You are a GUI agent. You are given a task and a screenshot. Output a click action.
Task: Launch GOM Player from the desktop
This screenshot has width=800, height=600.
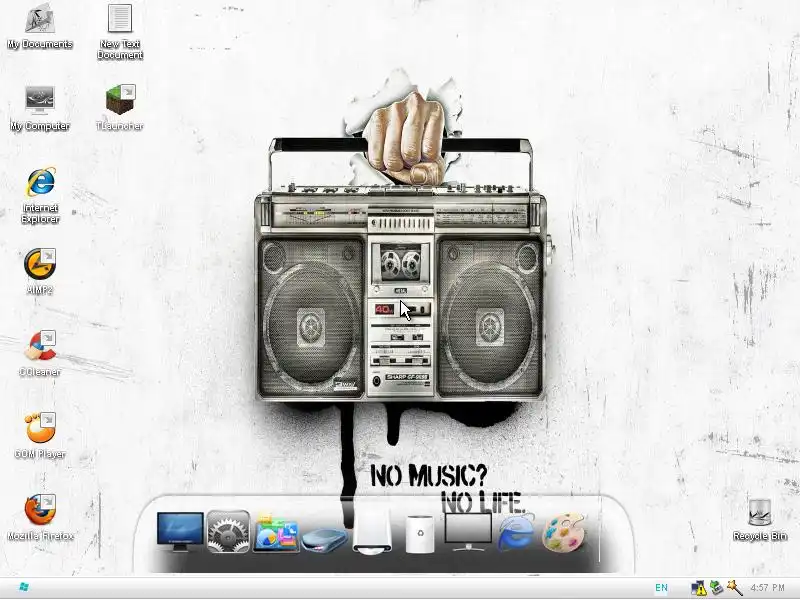pos(40,436)
